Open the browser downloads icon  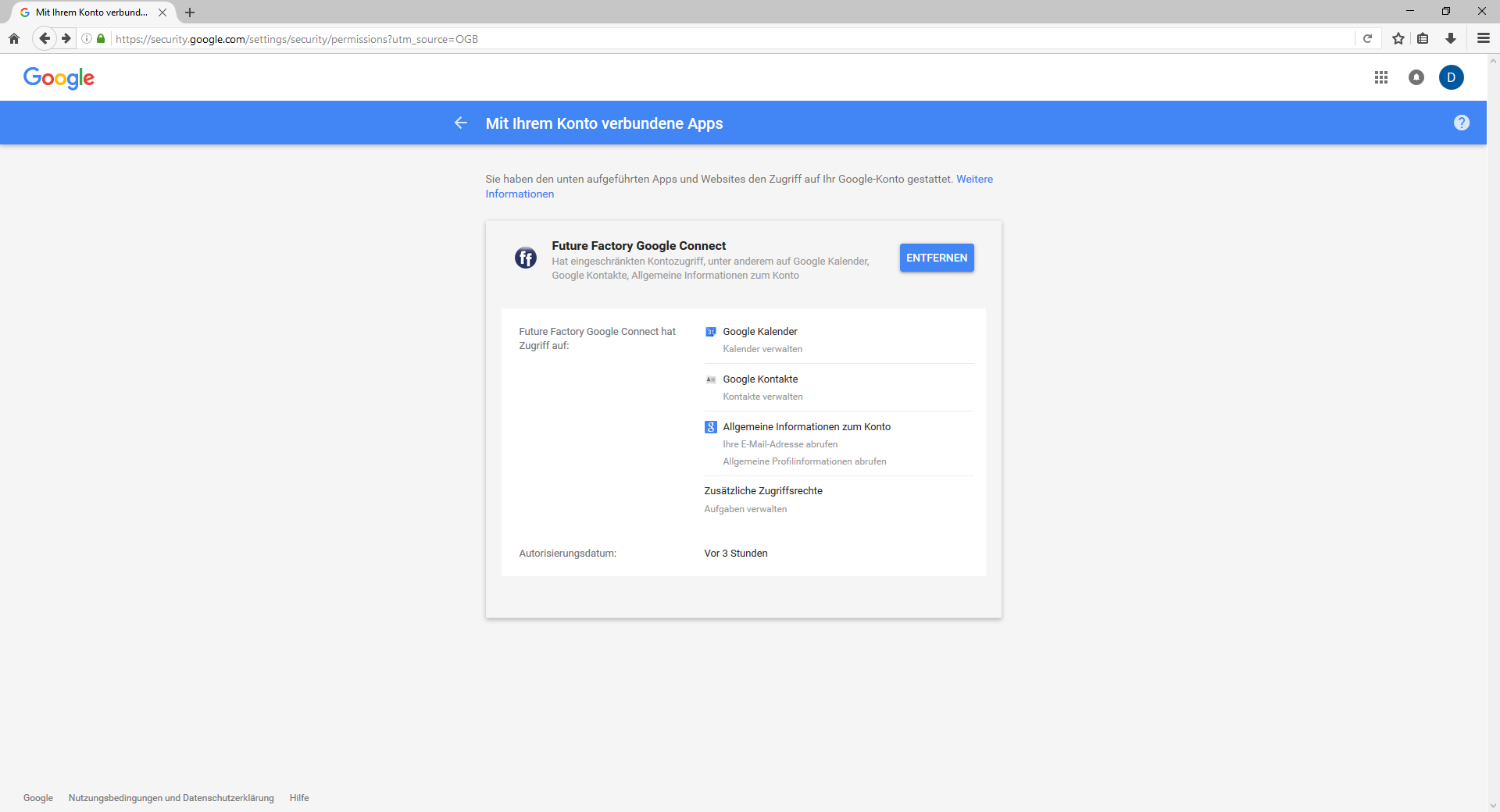1451,38
